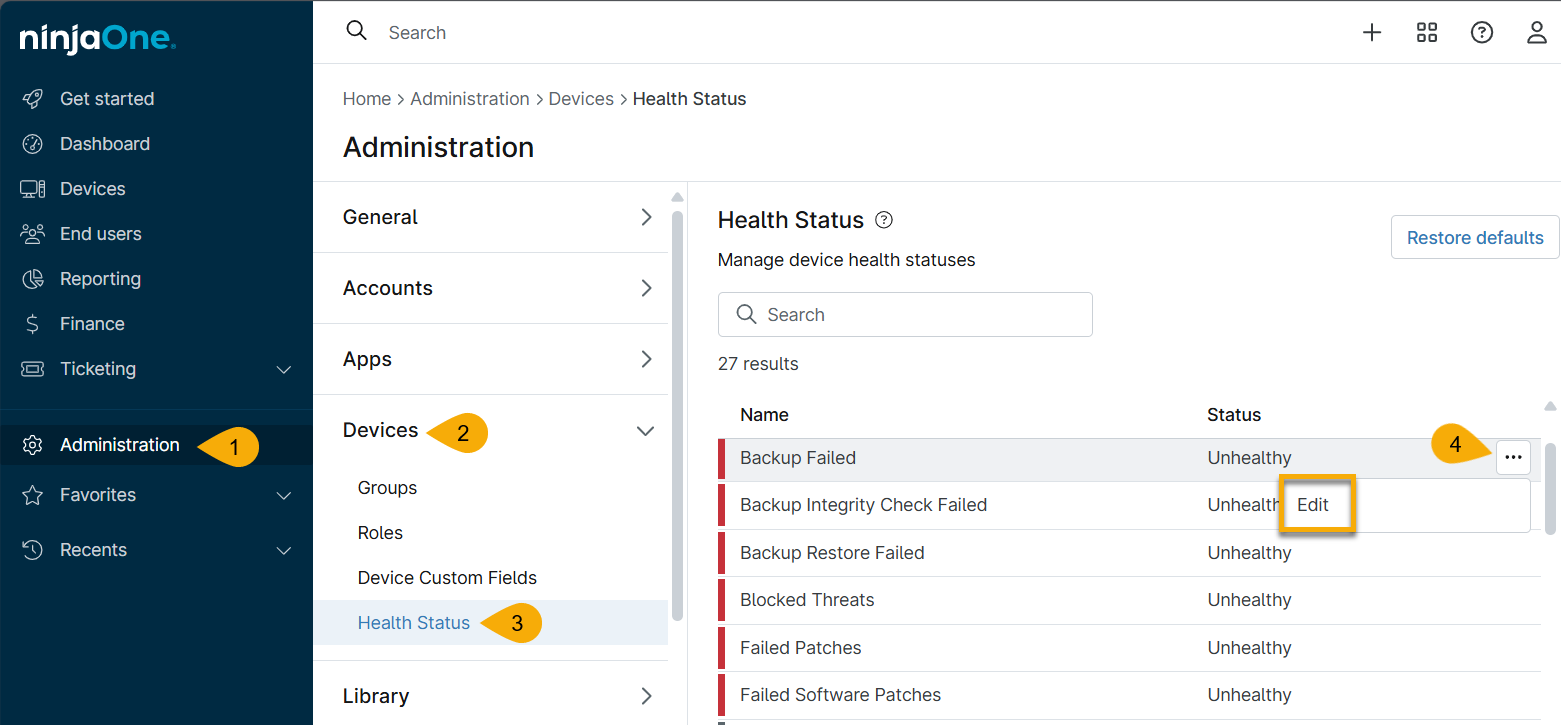This screenshot has width=1561, height=725.
Task: Click the Reporting icon in the sidebar
Action: tap(33, 278)
